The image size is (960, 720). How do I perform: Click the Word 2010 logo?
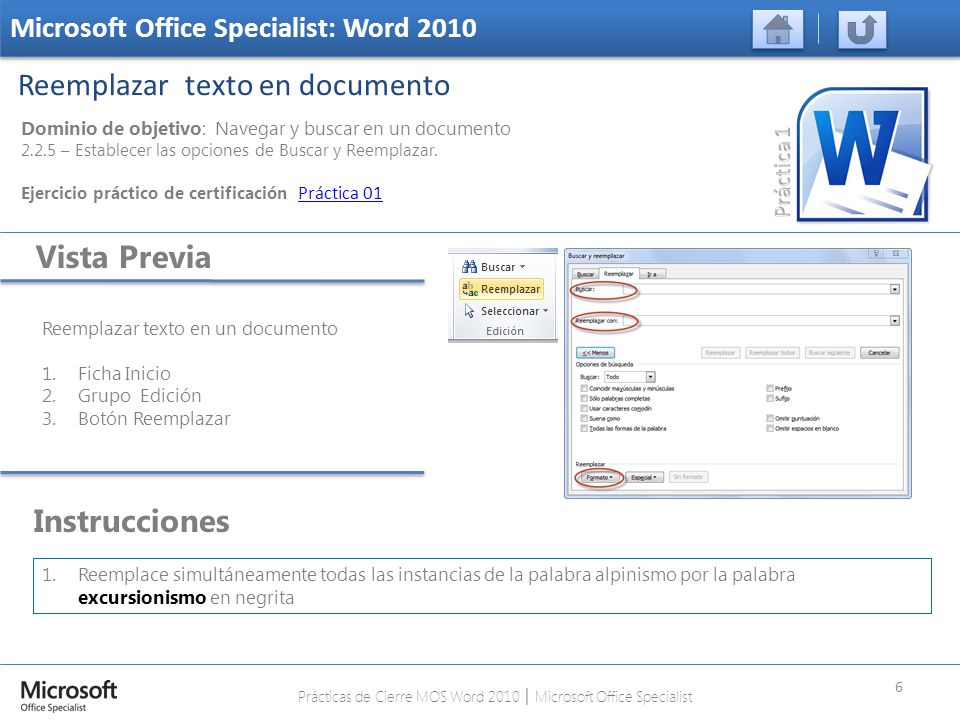[x=863, y=155]
